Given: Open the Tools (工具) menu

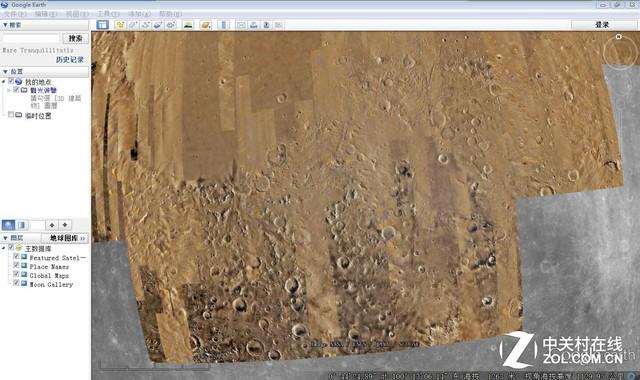Looking at the screenshot, I should coord(108,14).
